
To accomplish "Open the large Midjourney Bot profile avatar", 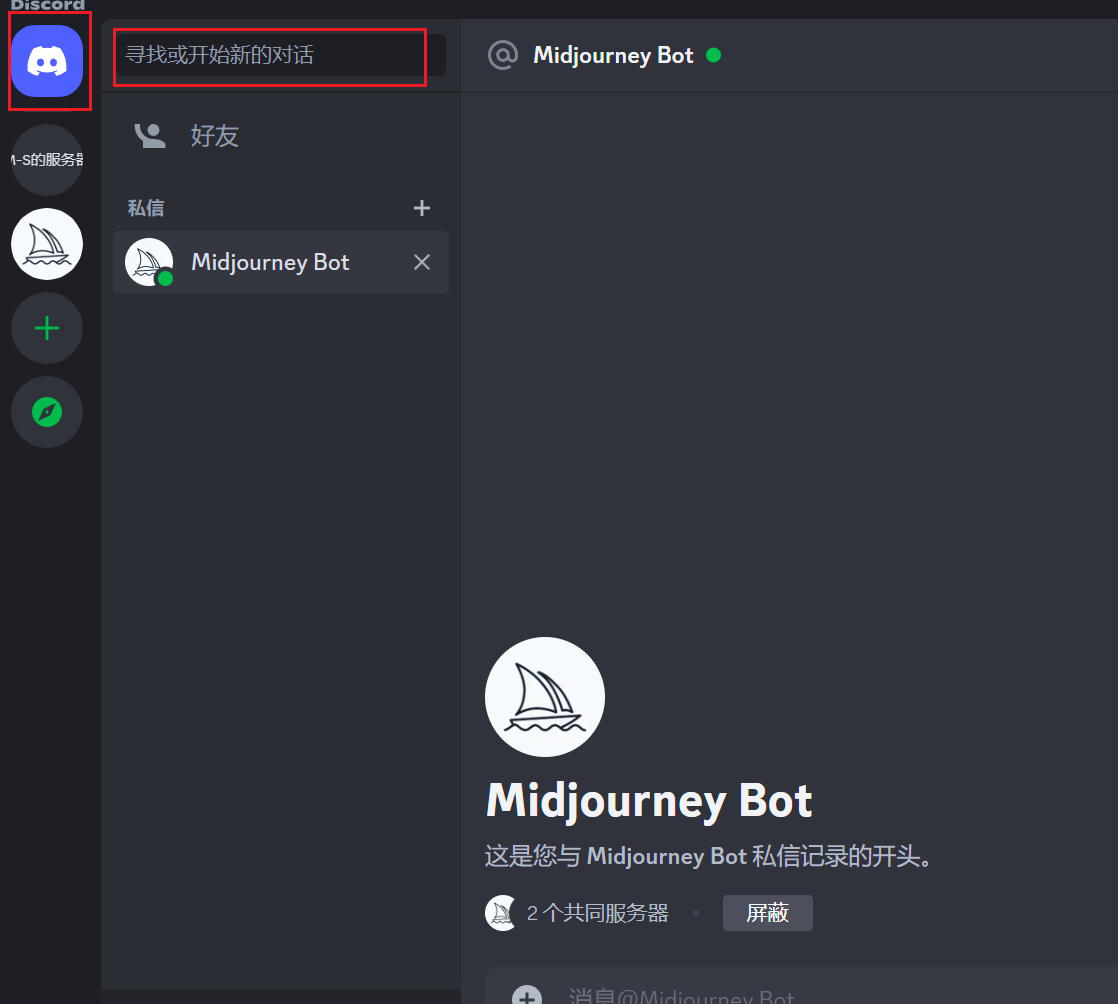I will (x=545, y=697).
